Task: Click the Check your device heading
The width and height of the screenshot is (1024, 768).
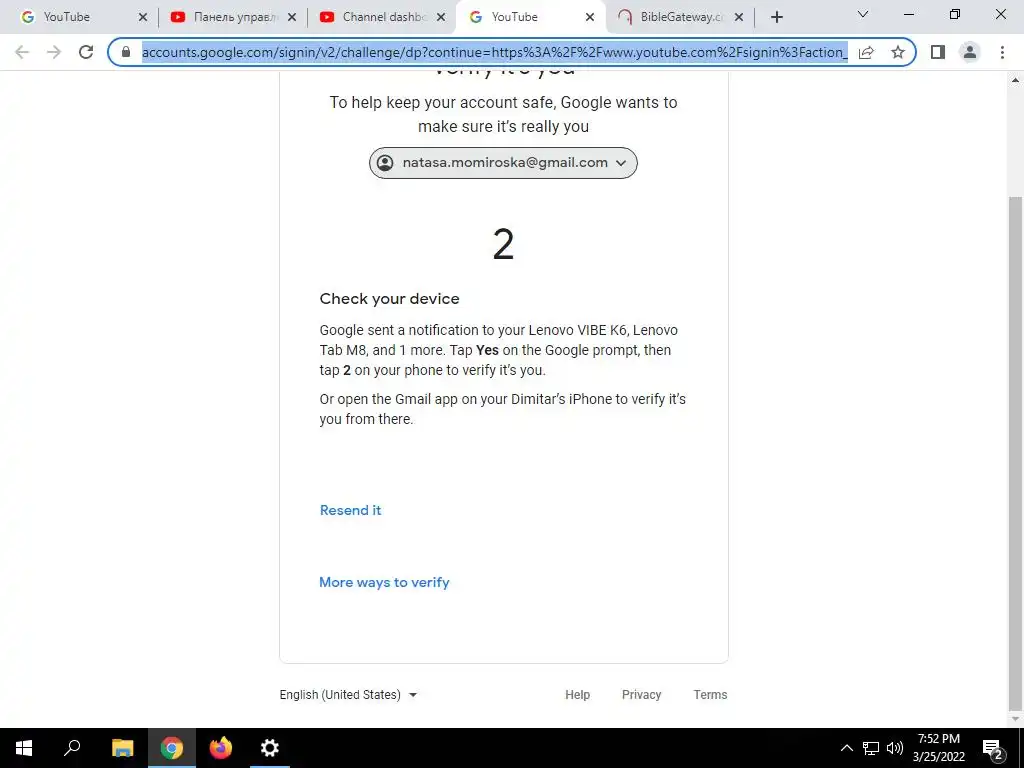Action: [x=389, y=298]
